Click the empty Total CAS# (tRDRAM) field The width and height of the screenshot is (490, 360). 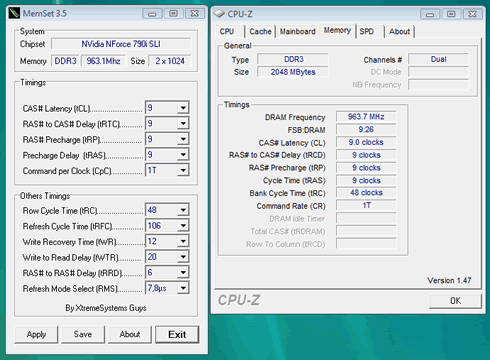point(366,231)
